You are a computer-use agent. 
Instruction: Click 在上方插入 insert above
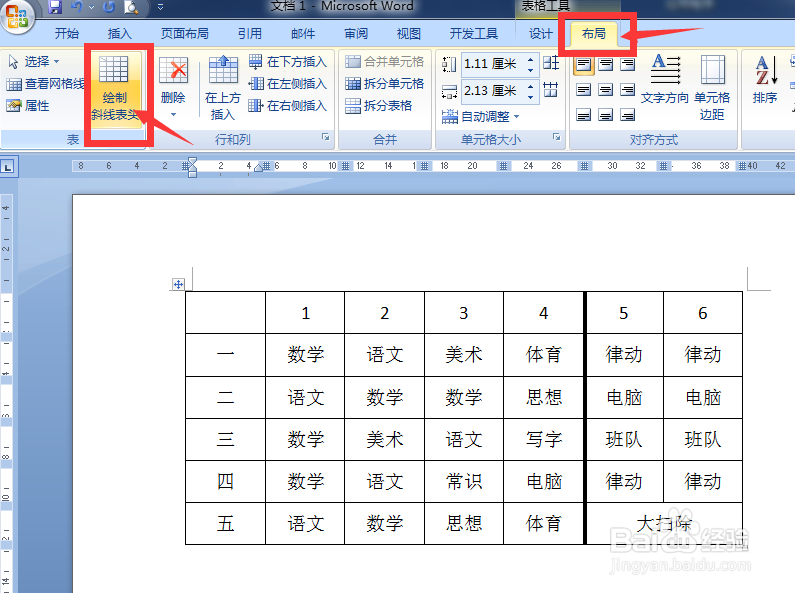[223, 89]
